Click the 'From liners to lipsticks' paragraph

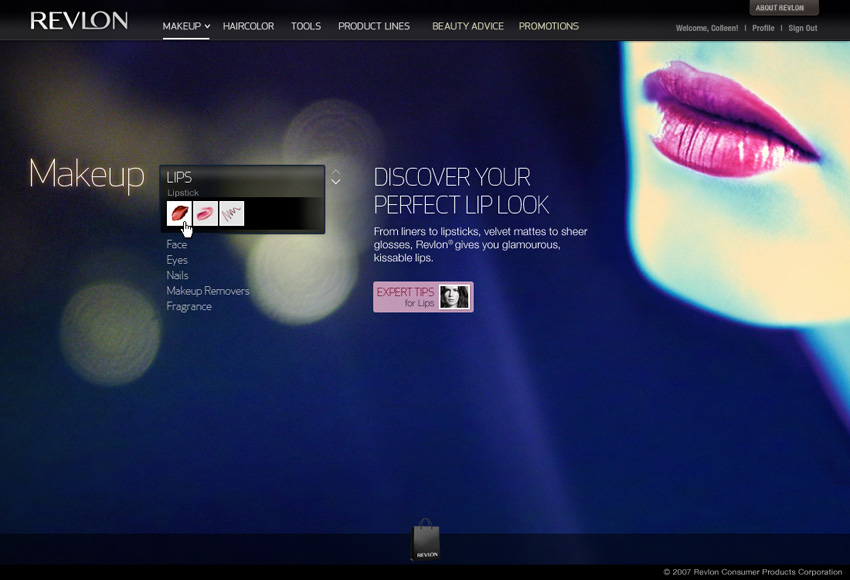(480, 245)
